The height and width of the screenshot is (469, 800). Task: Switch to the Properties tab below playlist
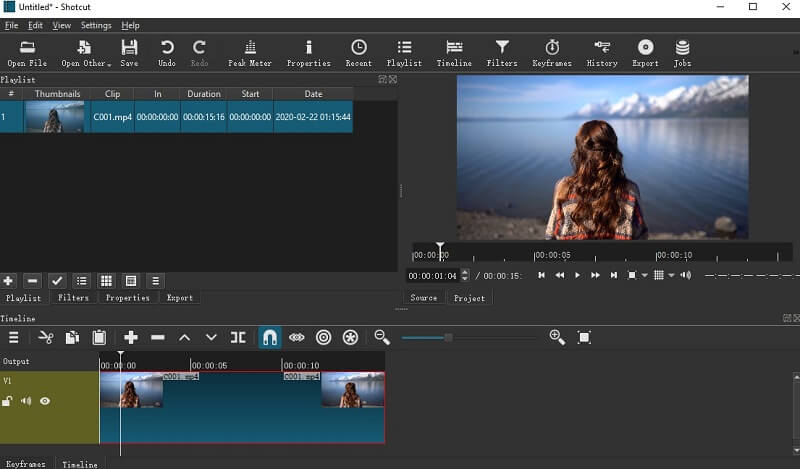pos(128,298)
